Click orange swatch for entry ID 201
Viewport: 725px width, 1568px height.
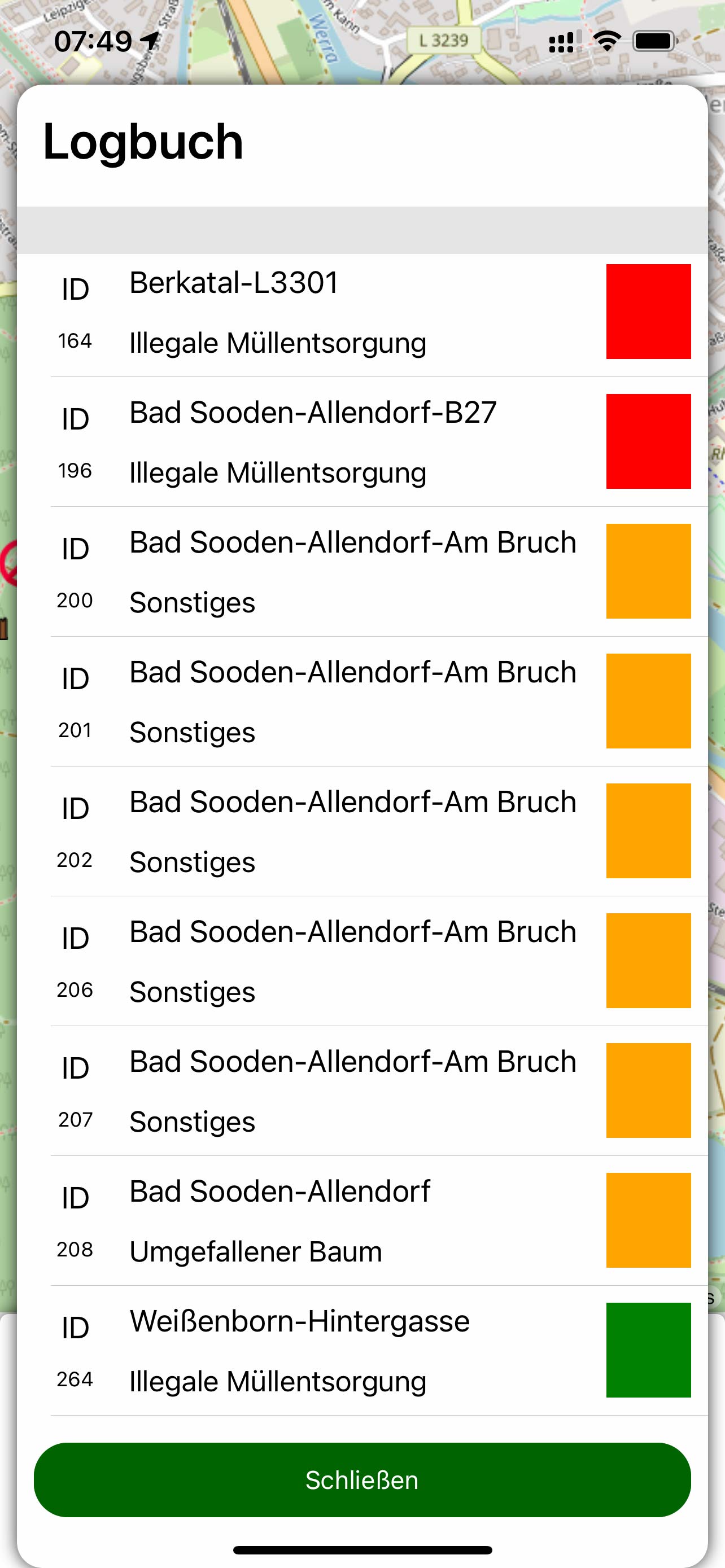[x=648, y=700]
